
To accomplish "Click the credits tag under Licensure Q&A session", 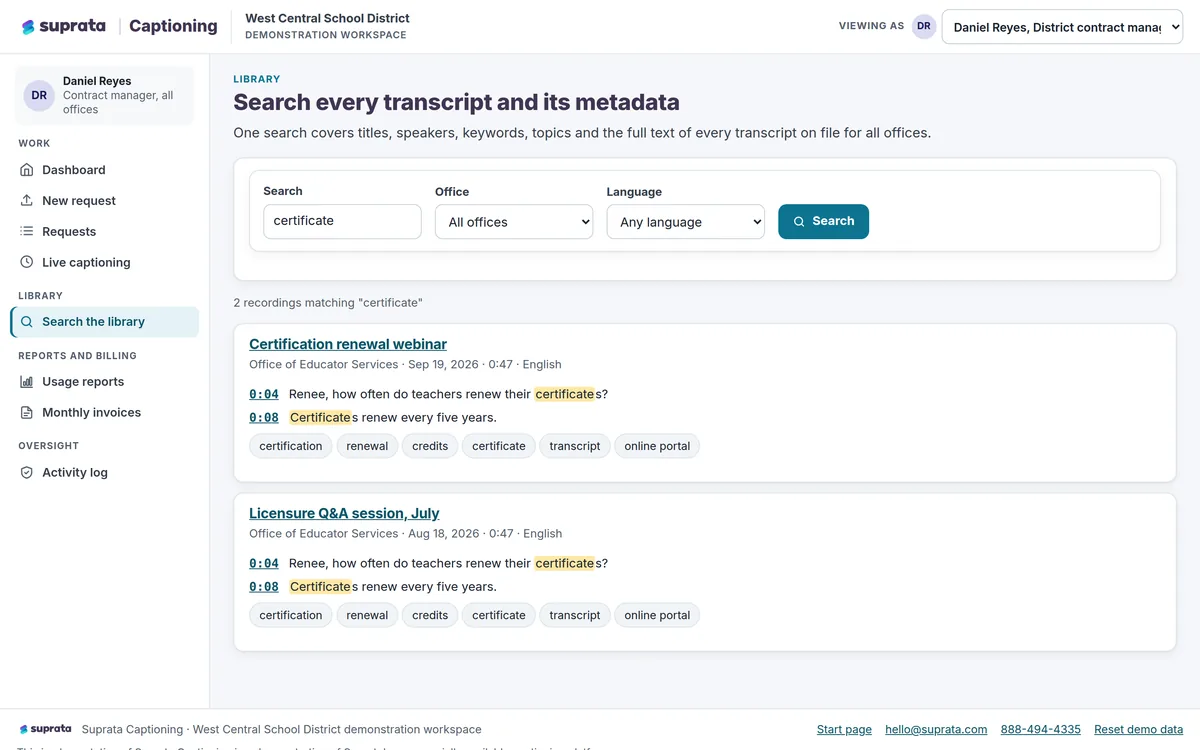I will click(430, 615).
